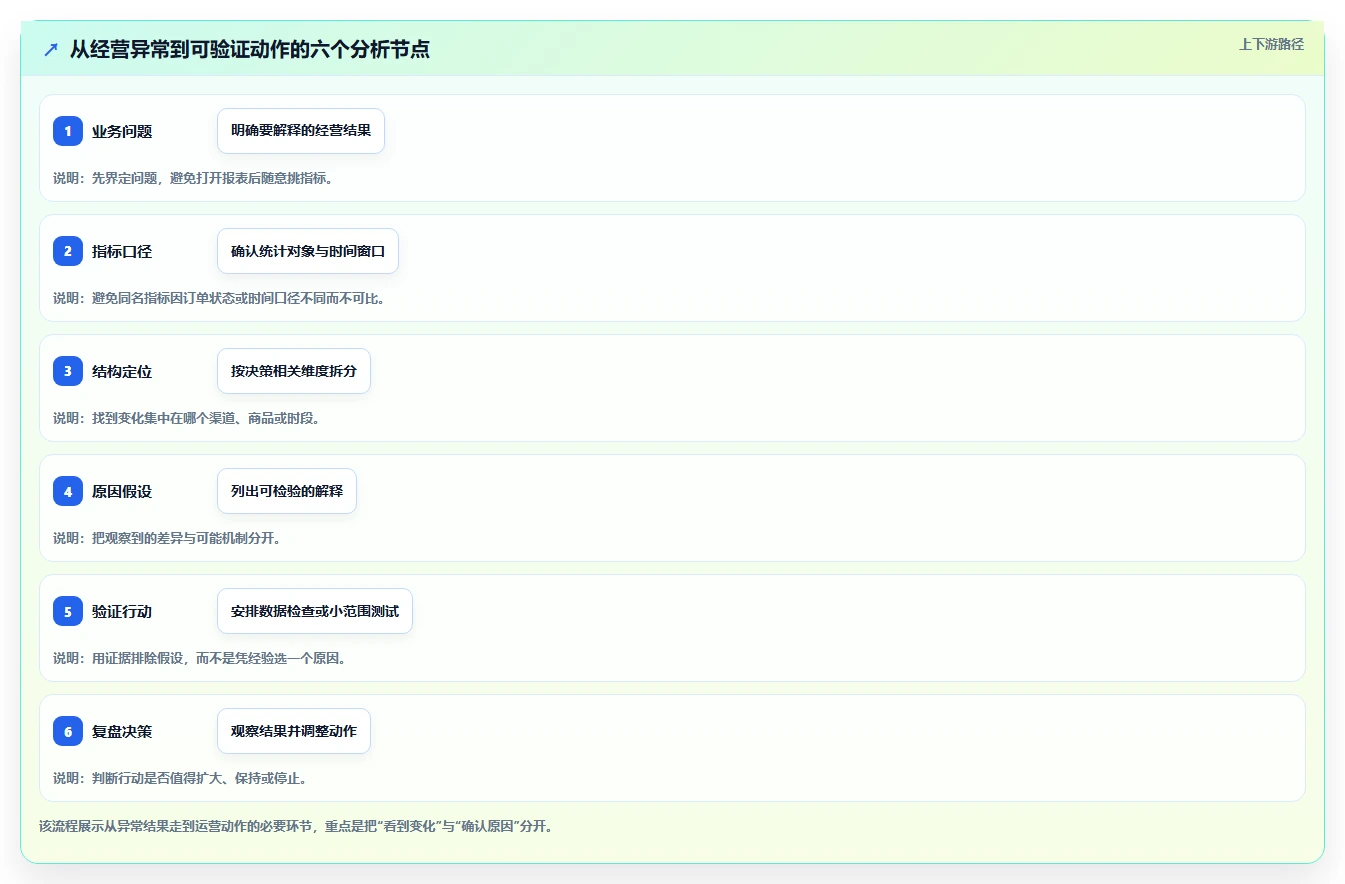Click the note 把观察到的差异与可能机制分开

167,538
